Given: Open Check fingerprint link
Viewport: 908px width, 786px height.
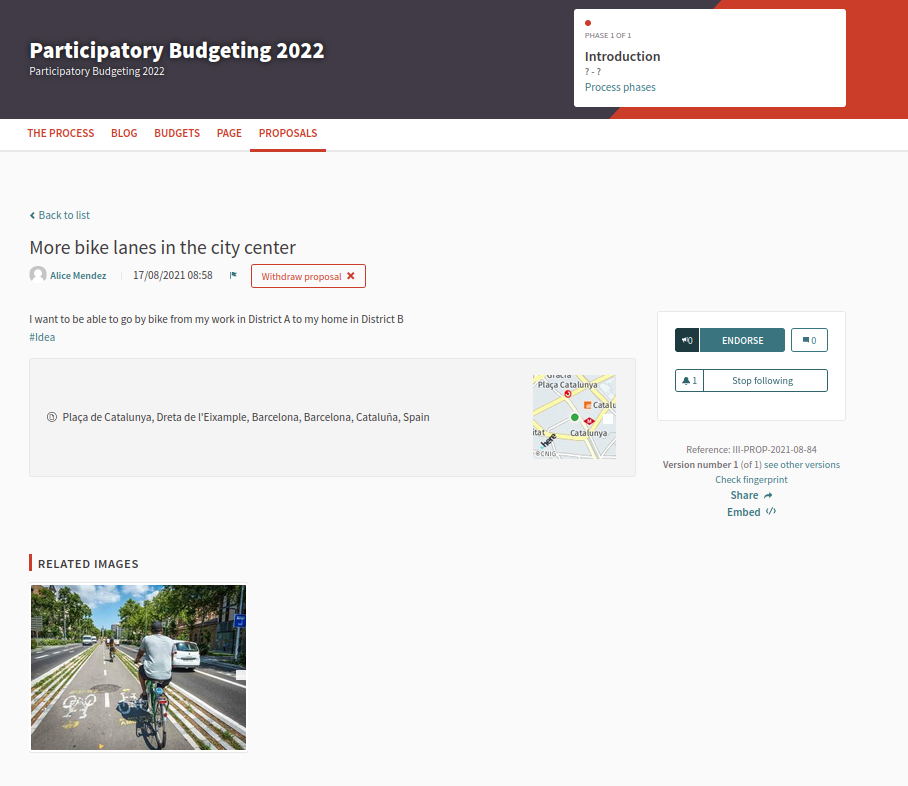Looking at the screenshot, I should pyautogui.click(x=751, y=480).
